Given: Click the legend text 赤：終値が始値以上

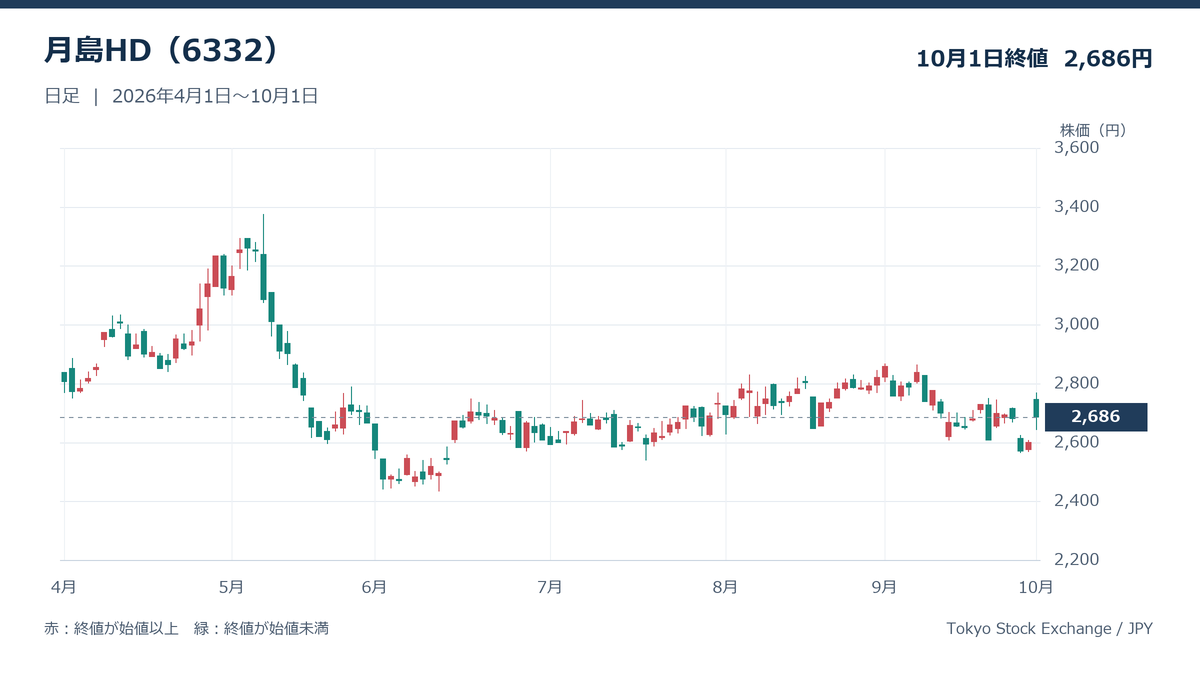Looking at the screenshot, I should 111,629.
